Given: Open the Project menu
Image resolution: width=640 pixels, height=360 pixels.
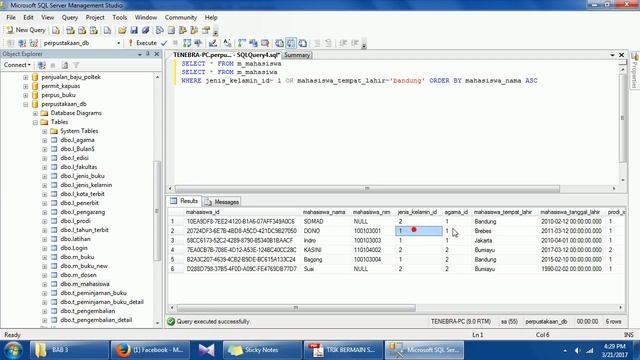Looking at the screenshot, I should [95, 18].
